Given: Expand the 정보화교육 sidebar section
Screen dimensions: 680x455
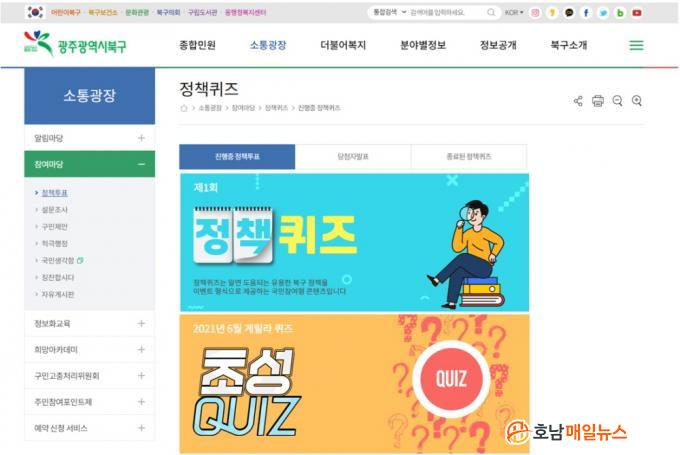Looking at the screenshot, I should click(x=90, y=324).
